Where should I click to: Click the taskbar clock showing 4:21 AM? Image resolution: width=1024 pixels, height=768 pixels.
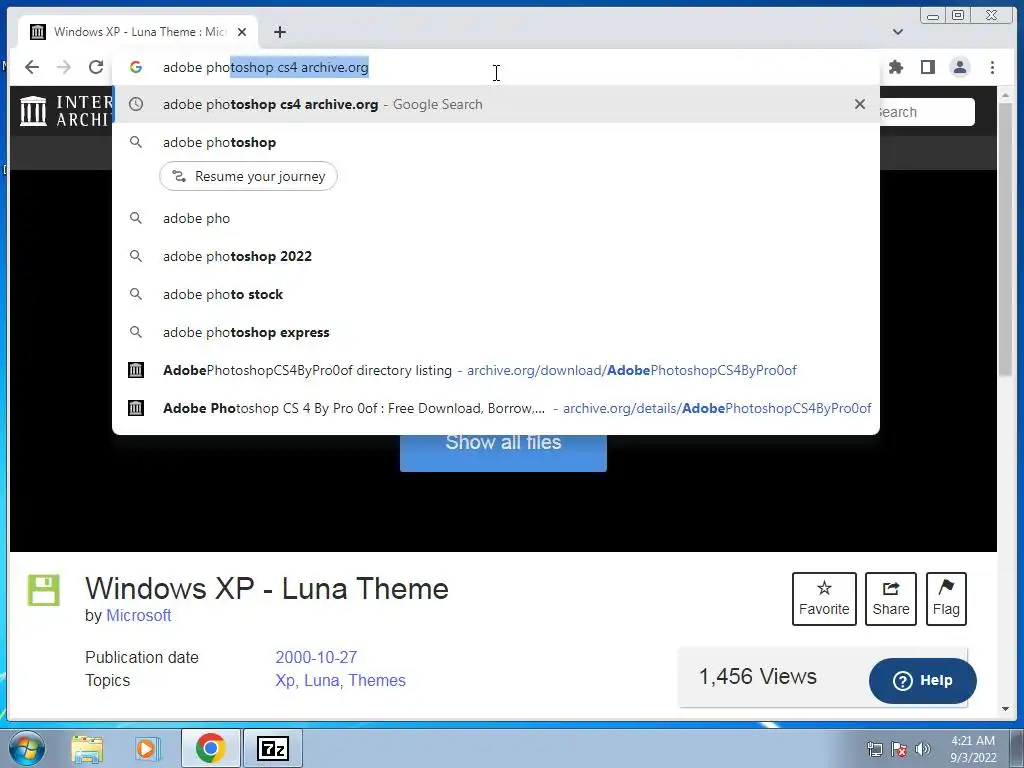tap(973, 749)
